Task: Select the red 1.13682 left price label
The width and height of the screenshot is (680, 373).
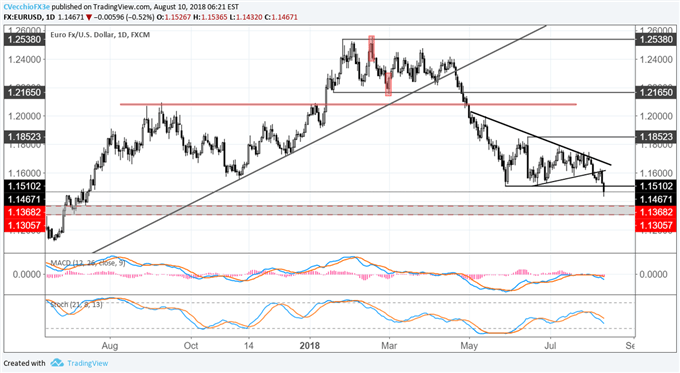Action: [x=24, y=212]
